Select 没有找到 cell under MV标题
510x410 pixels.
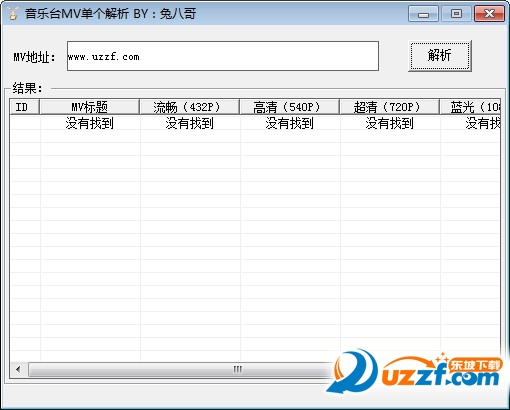pos(90,123)
